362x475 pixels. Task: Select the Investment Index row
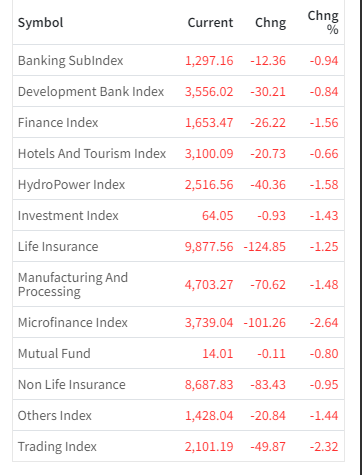coord(178,215)
